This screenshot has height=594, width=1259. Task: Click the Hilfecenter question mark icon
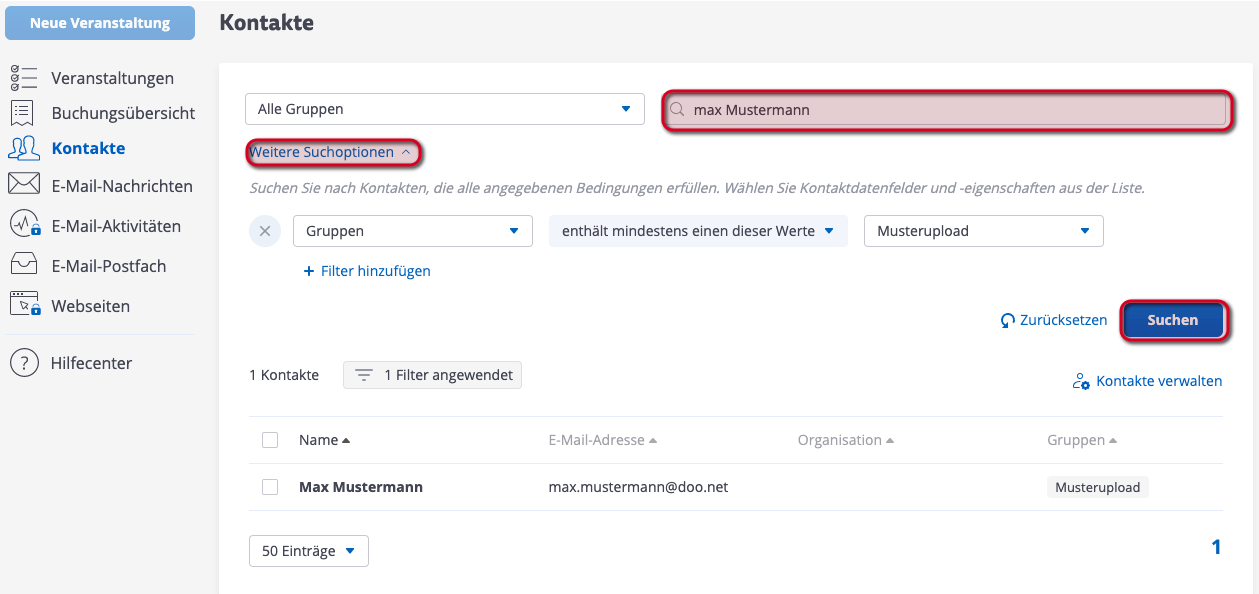24,363
